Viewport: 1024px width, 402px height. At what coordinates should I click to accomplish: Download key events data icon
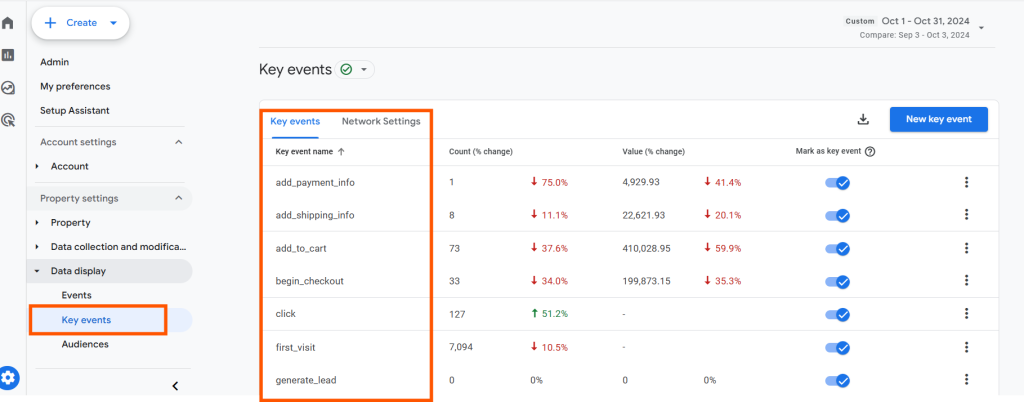tap(863, 120)
